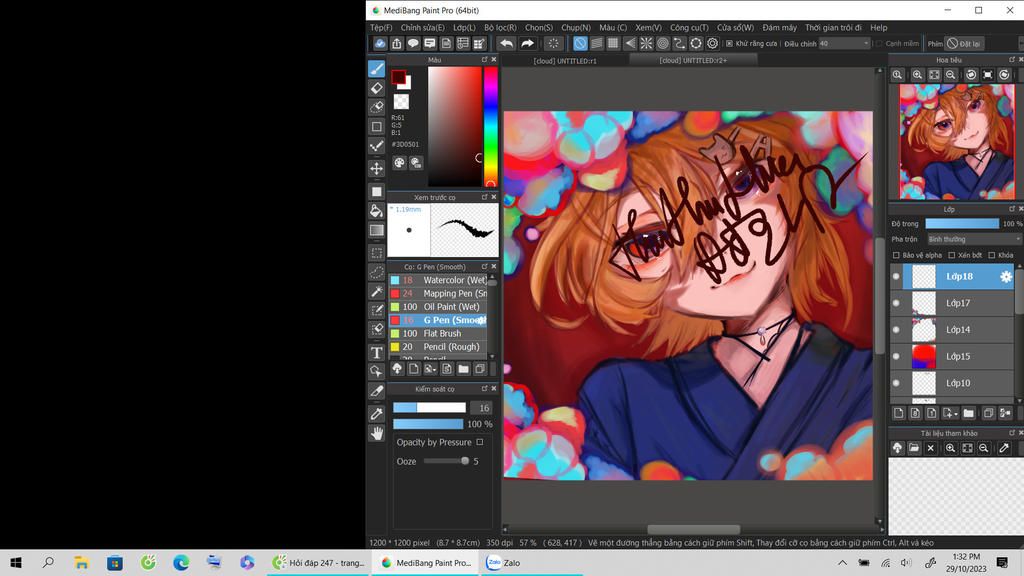Check Bảo vệ alpha option
This screenshot has height=576, width=1024.
(x=896, y=255)
